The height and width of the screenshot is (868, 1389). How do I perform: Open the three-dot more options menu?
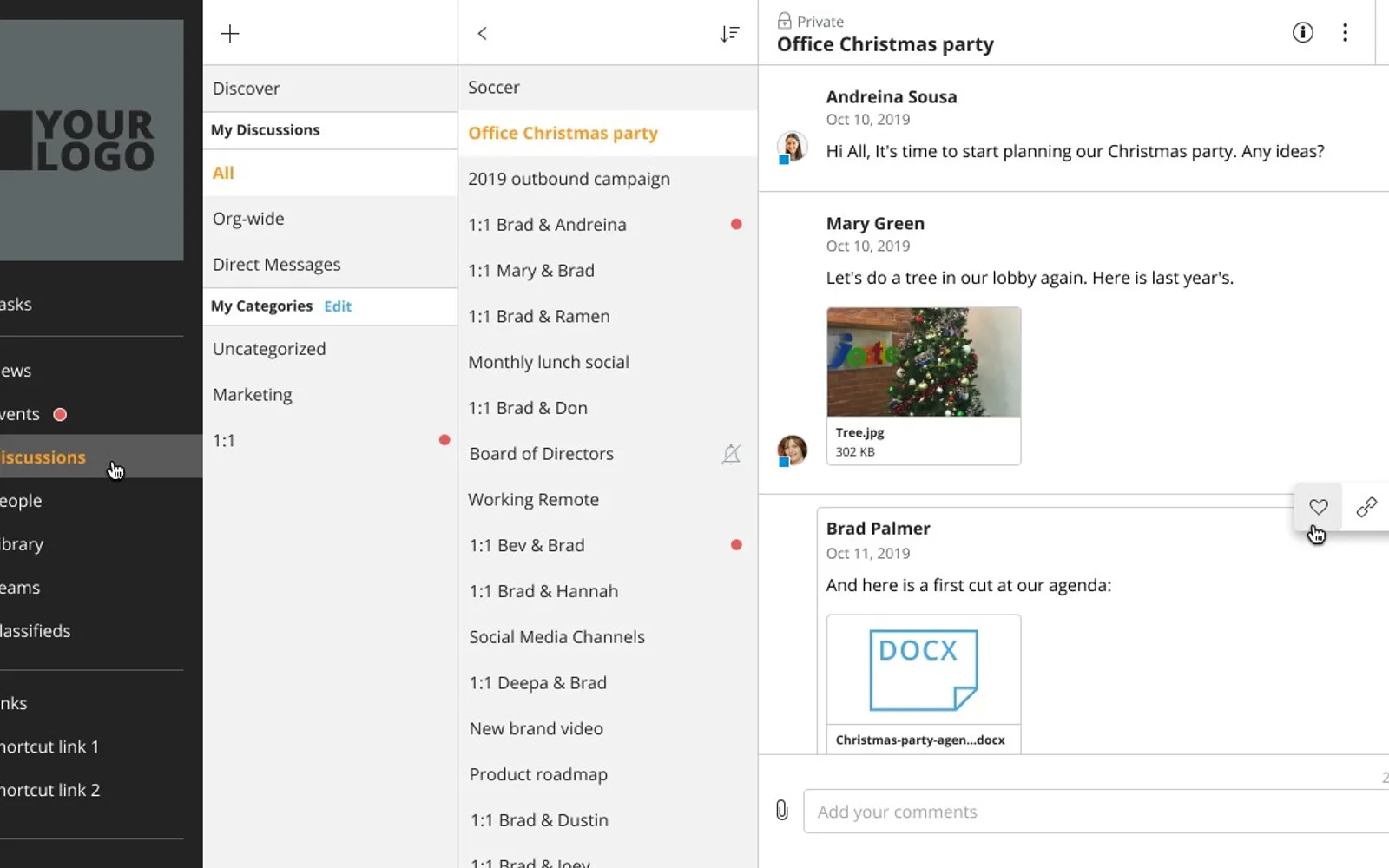1345,33
